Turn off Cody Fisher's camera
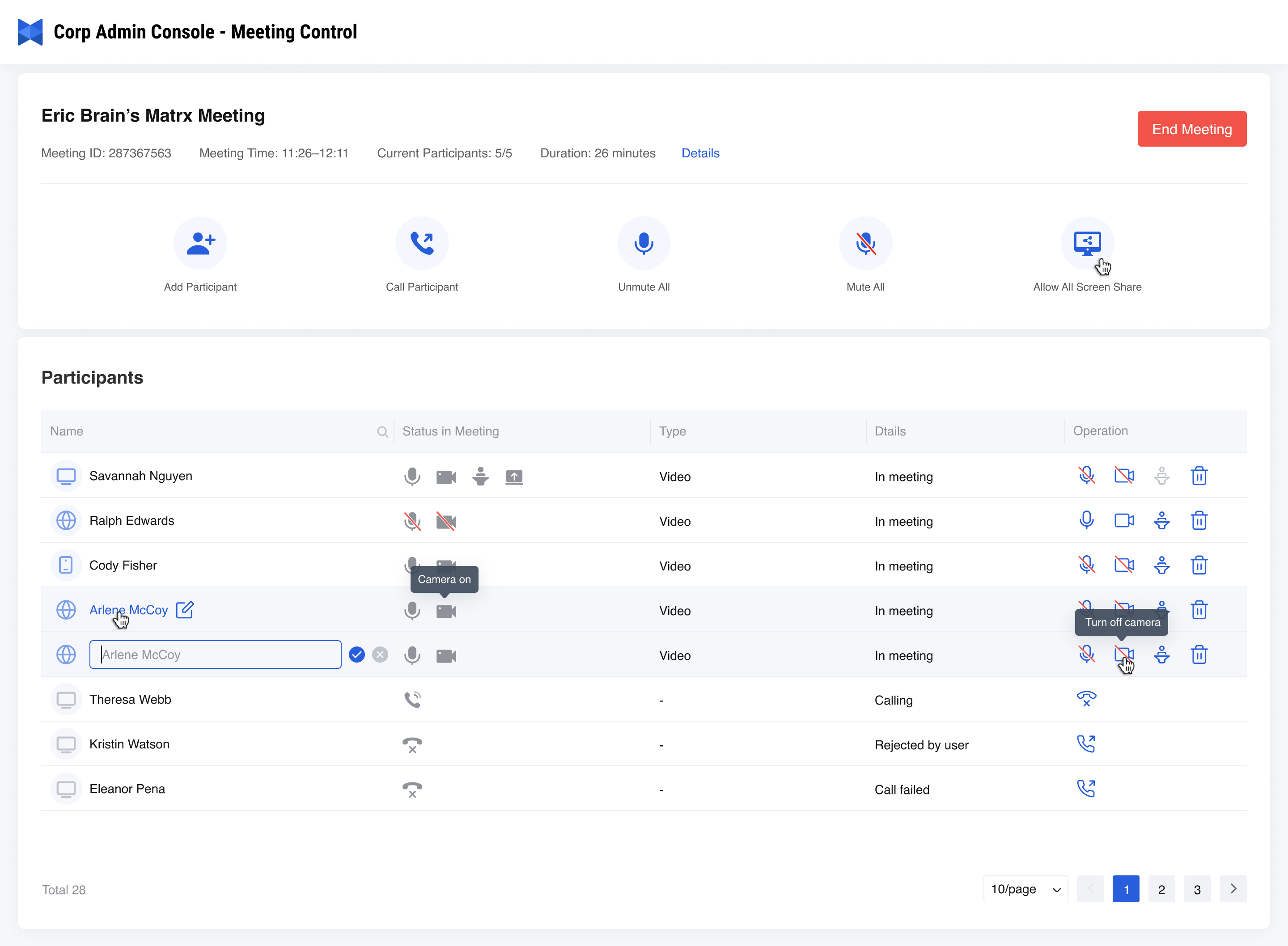The width and height of the screenshot is (1288, 946). [1123, 565]
